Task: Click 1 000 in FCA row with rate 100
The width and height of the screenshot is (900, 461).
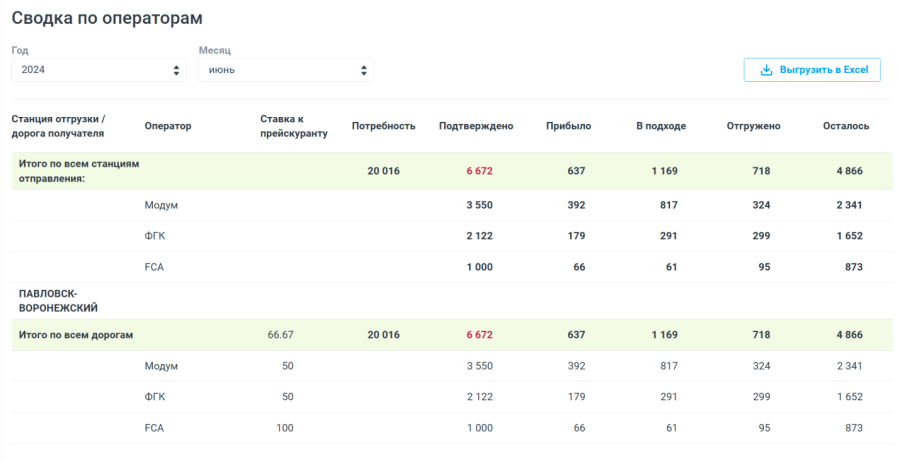Action: [479, 428]
